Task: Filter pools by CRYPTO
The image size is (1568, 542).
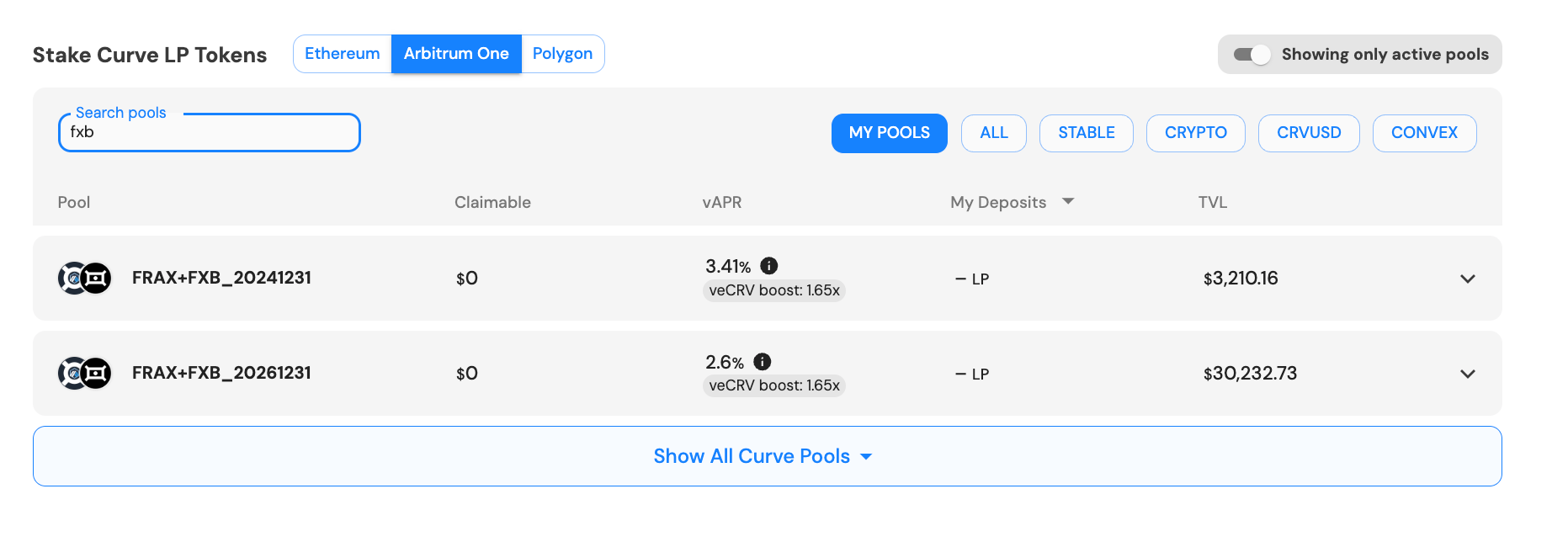Action: (1195, 133)
